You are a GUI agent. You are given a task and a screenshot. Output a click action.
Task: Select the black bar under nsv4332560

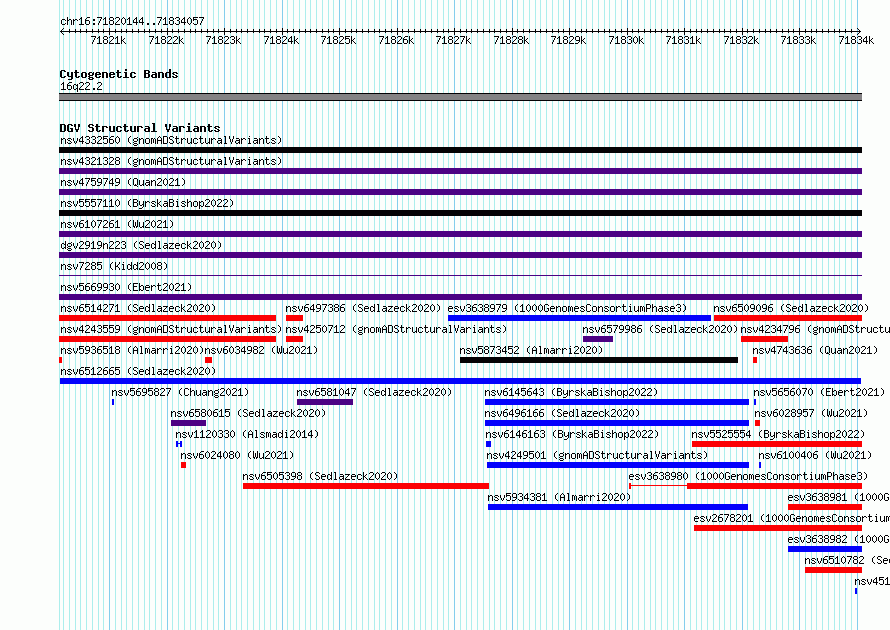tap(460, 150)
